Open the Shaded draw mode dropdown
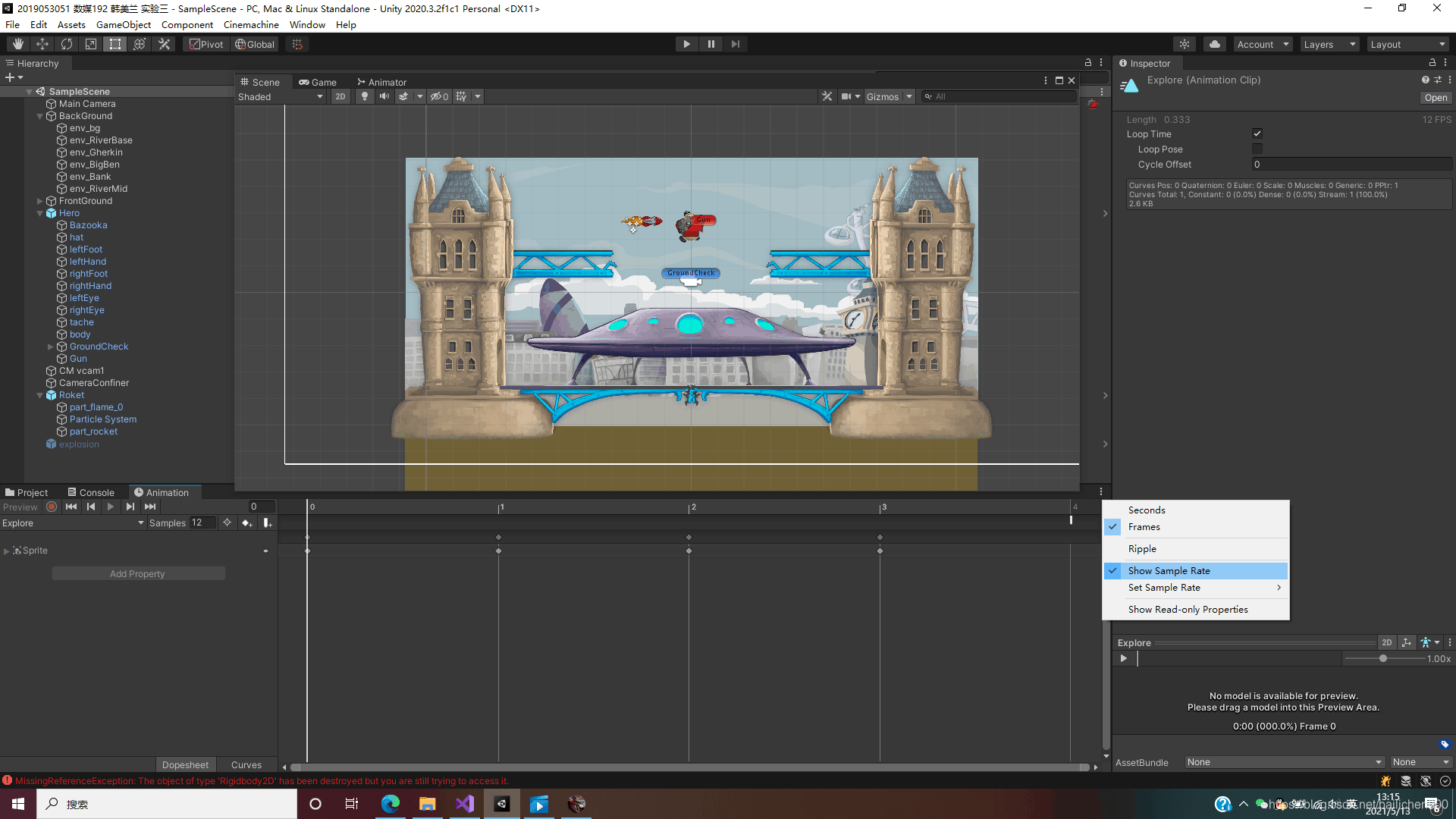The image size is (1456, 819). (x=281, y=96)
